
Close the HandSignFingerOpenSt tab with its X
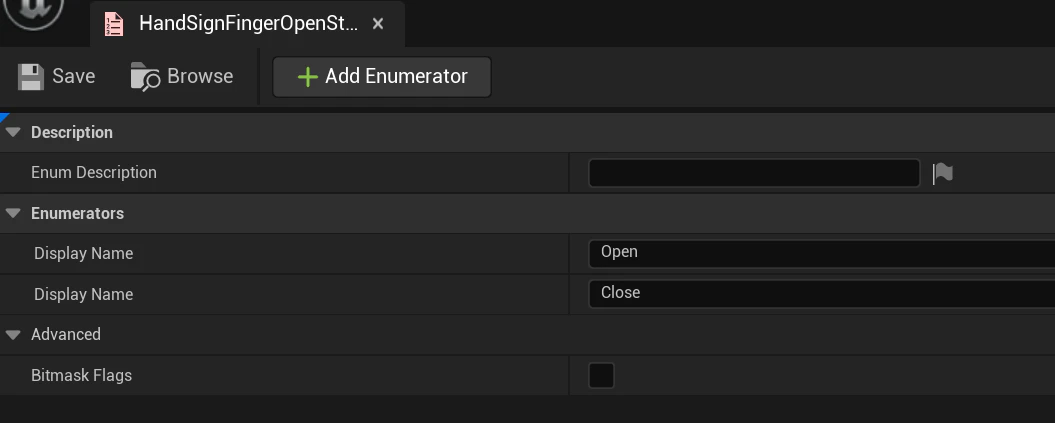pos(378,24)
